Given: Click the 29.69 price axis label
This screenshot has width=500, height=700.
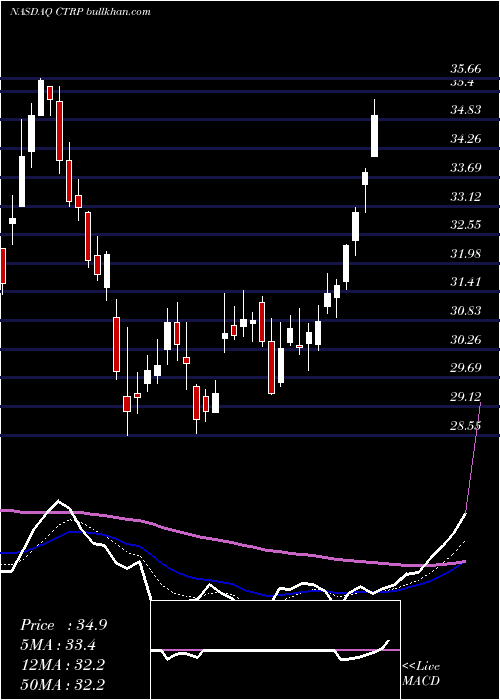Looking at the screenshot, I should [x=466, y=368].
